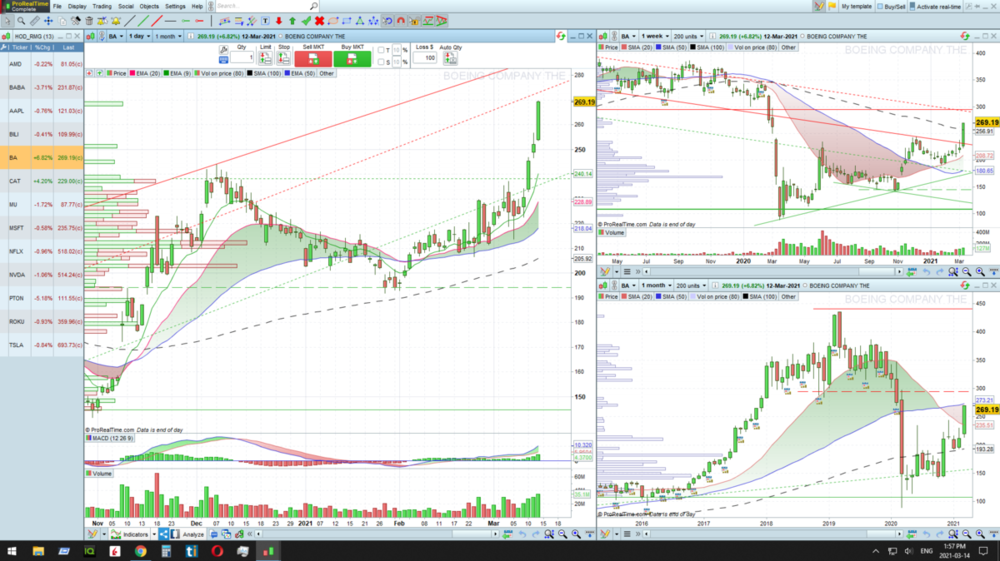The width and height of the screenshot is (1000, 561).
Task: Zoom out daily chart with magnifier minus
Action: coord(562,534)
